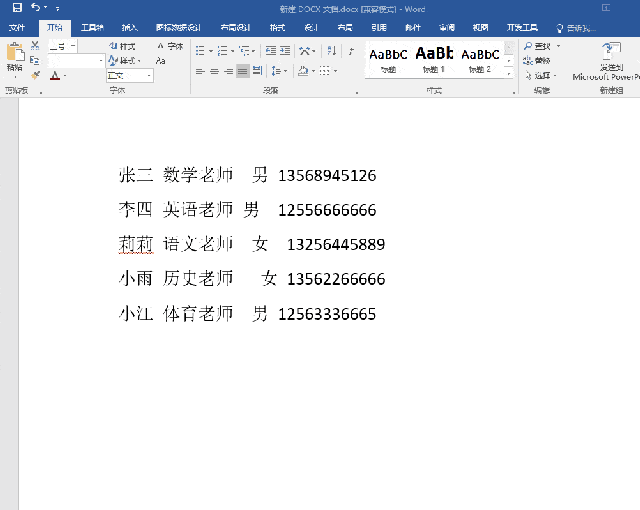
Task: Undo the last action
Action: [x=36, y=7]
